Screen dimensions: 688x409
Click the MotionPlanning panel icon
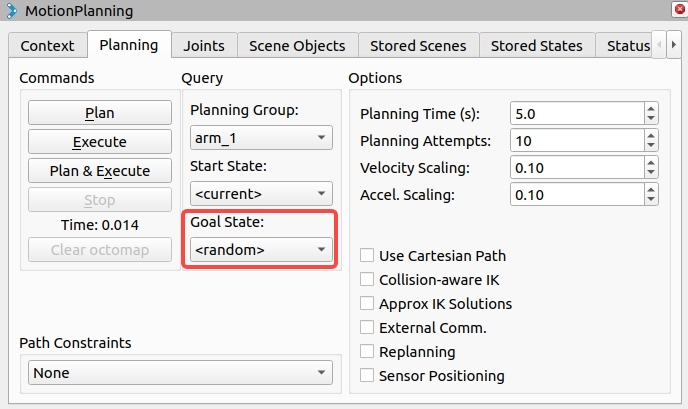tap(11, 11)
